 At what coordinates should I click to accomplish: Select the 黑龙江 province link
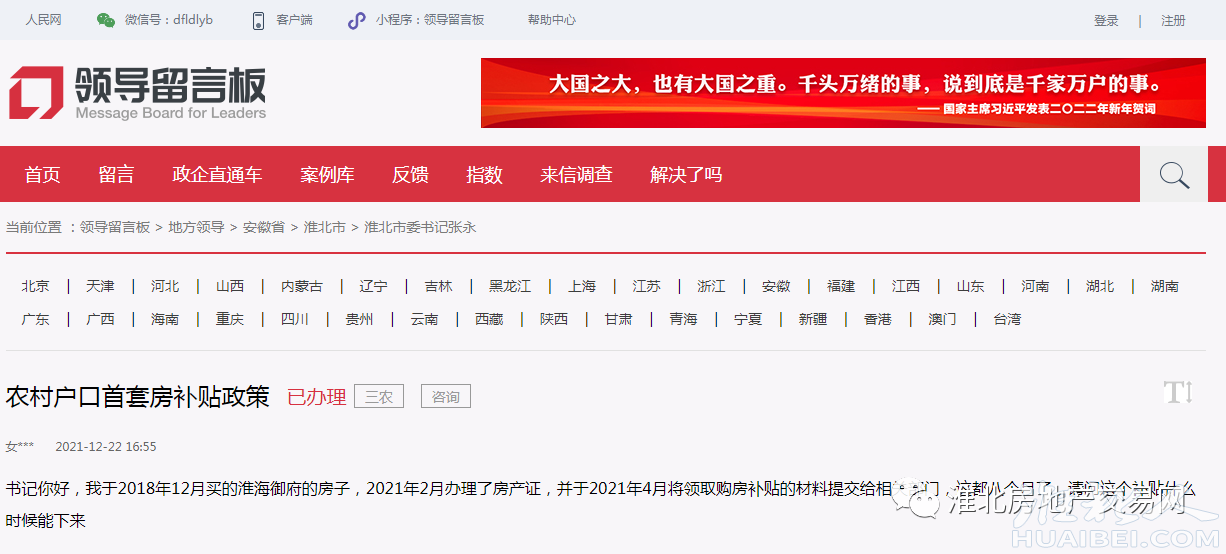click(x=510, y=286)
